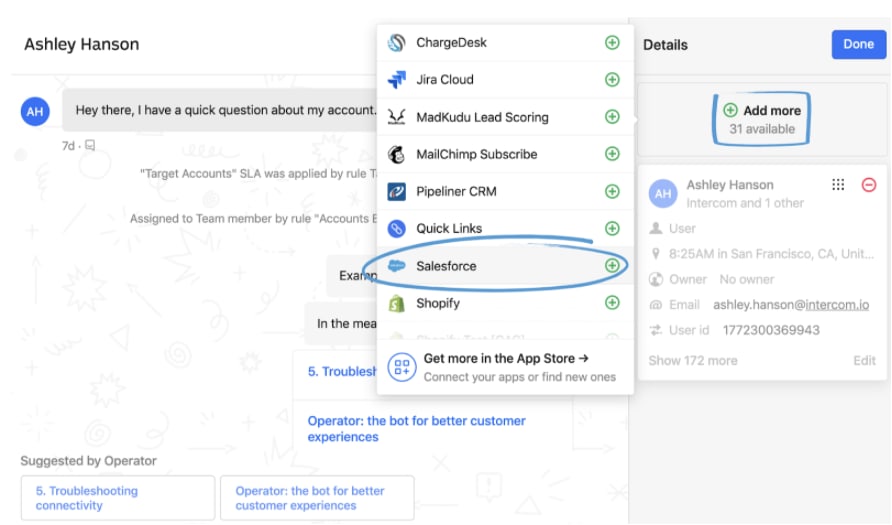This screenshot has width=892, height=525.
Task: Click the Quick Links chain icon
Action: tap(397, 229)
